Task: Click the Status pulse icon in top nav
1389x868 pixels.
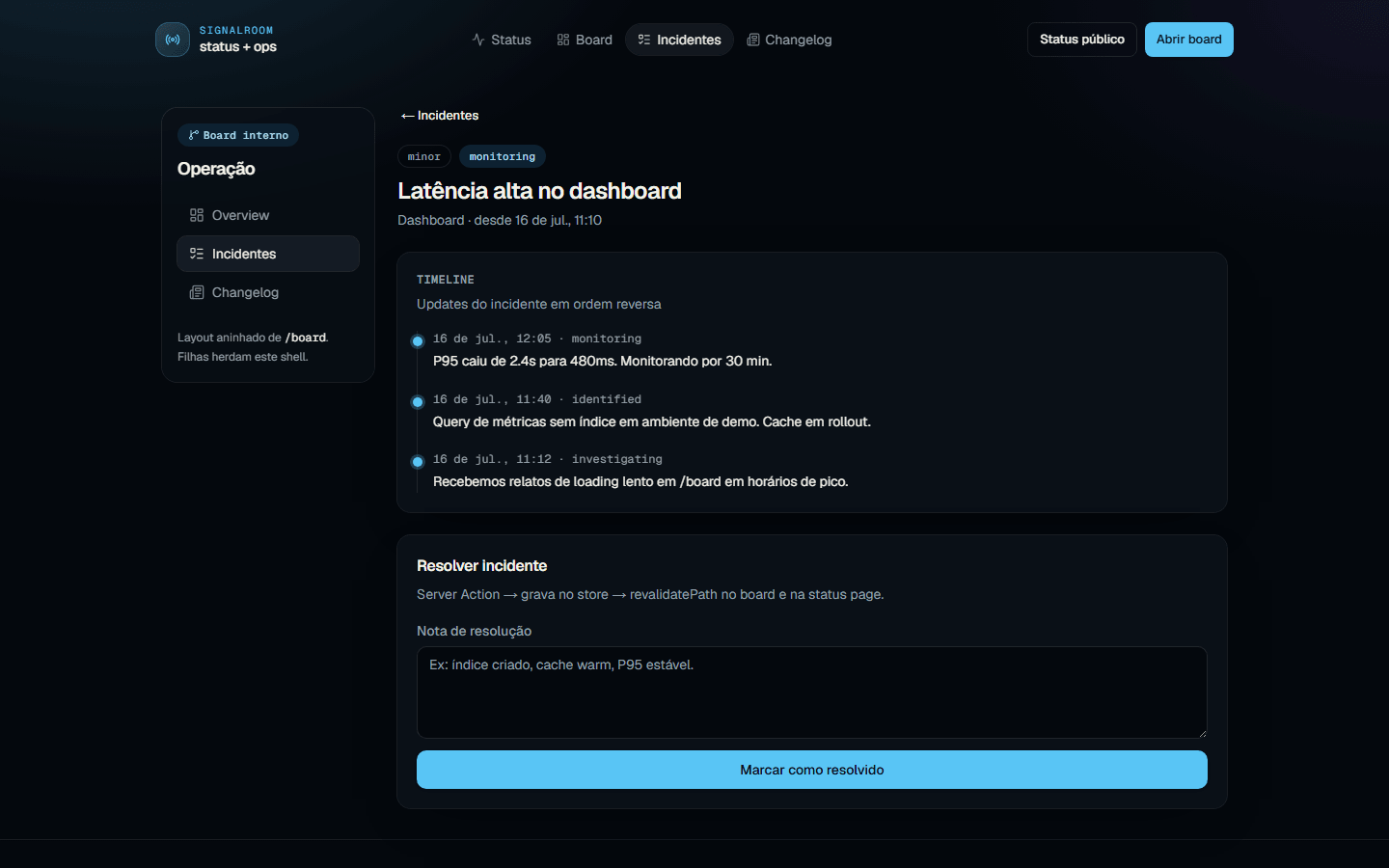Action: (x=478, y=40)
